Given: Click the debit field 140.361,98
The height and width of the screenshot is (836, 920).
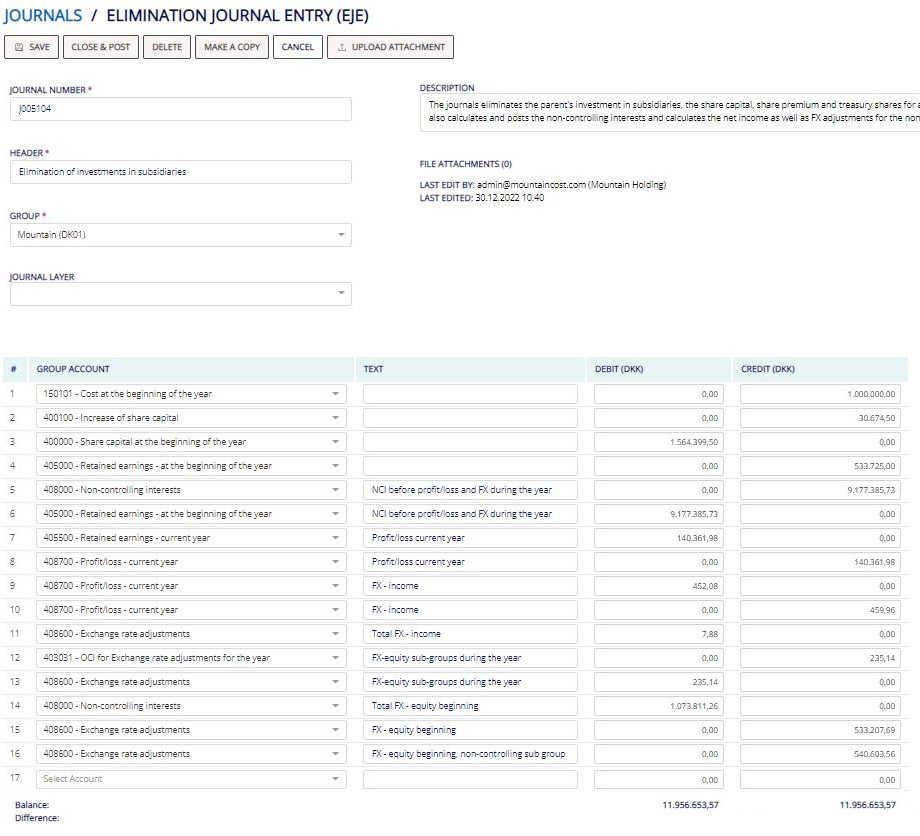Looking at the screenshot, I should coord(659,538).
